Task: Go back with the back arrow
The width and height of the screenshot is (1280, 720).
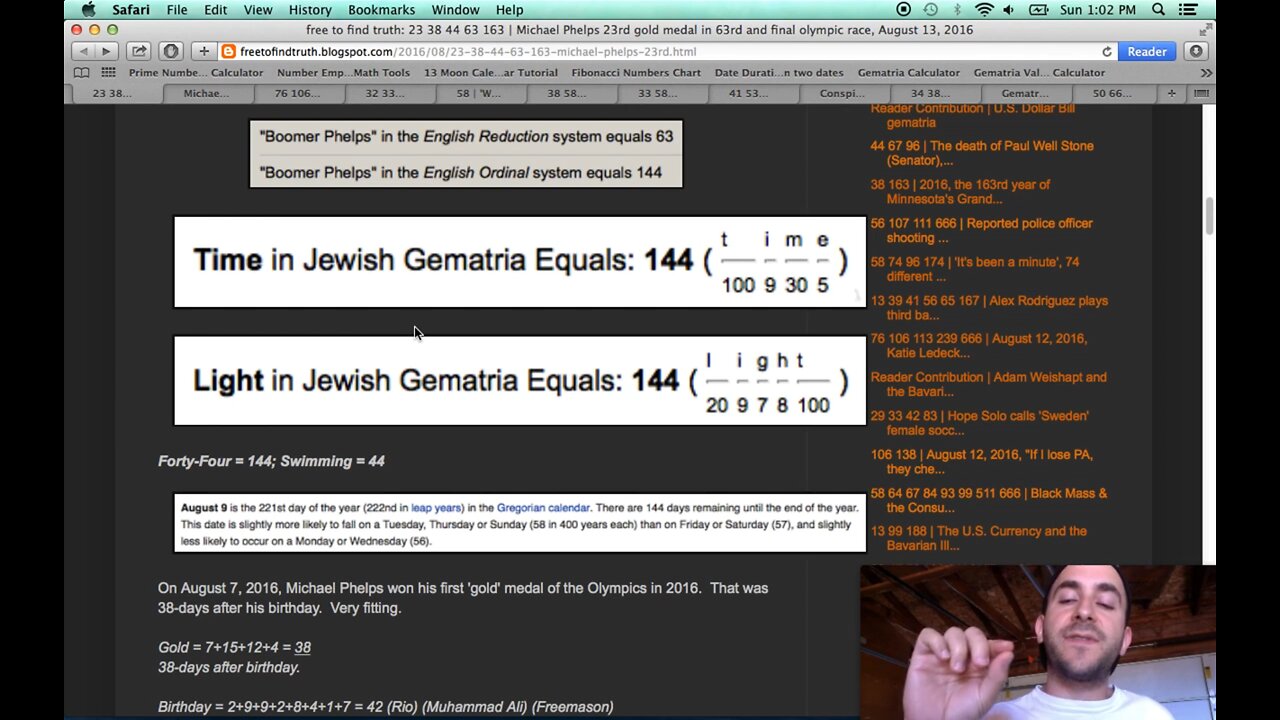Action: [84, 51]
